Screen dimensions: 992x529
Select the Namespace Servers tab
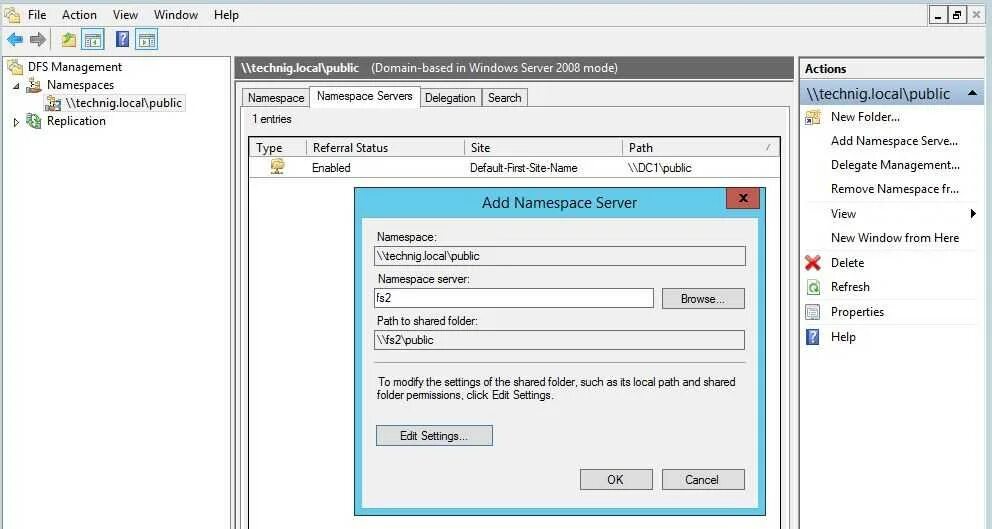click(x=364, y=96)
